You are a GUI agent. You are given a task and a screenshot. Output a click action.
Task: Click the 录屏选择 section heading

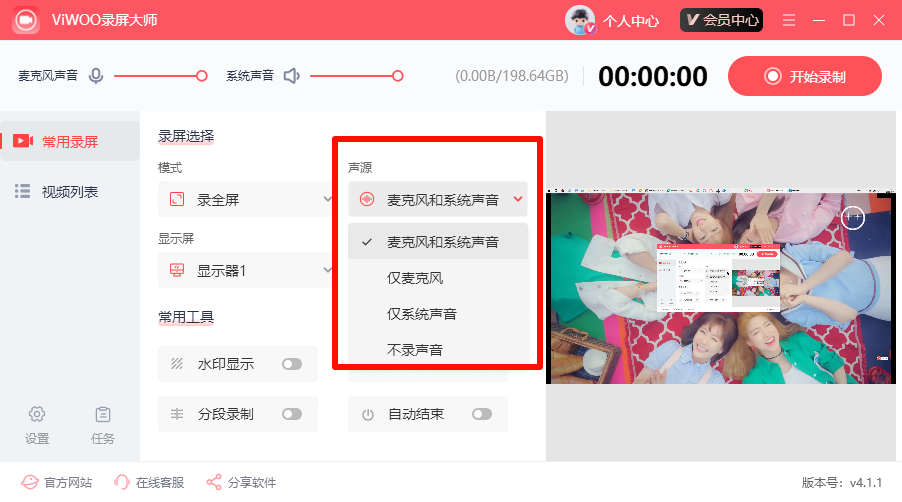(x=186, y=136)
